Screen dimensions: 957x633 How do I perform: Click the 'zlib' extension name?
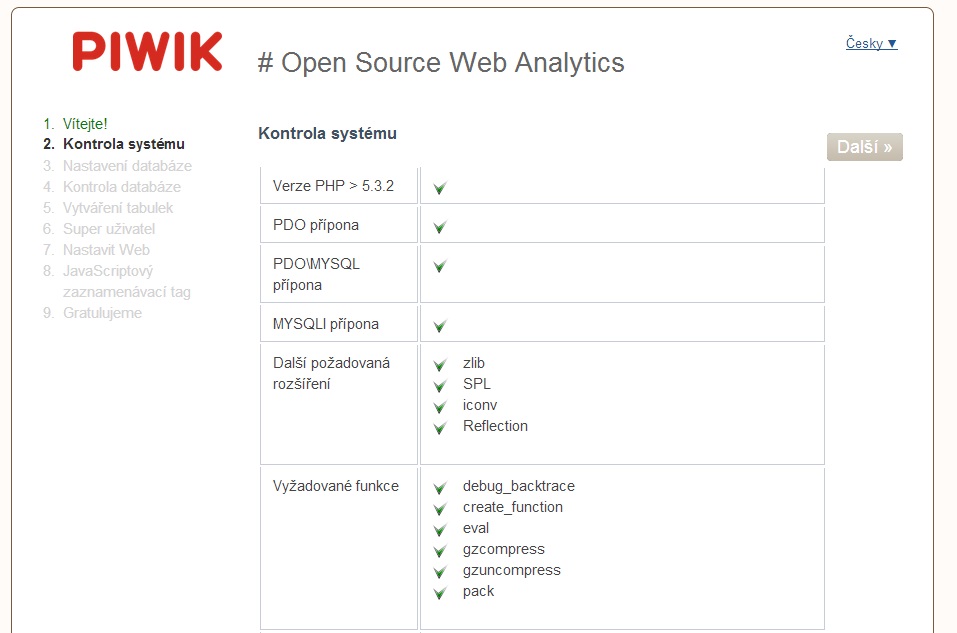(x=474, y=363)
